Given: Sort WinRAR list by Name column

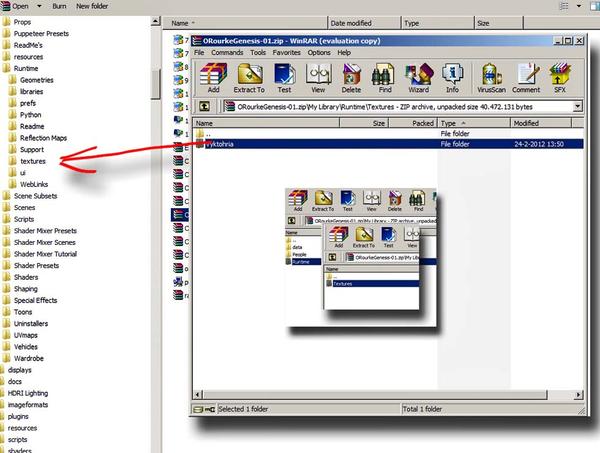Looking at the screenshot, I should click(x=266, y=123).
